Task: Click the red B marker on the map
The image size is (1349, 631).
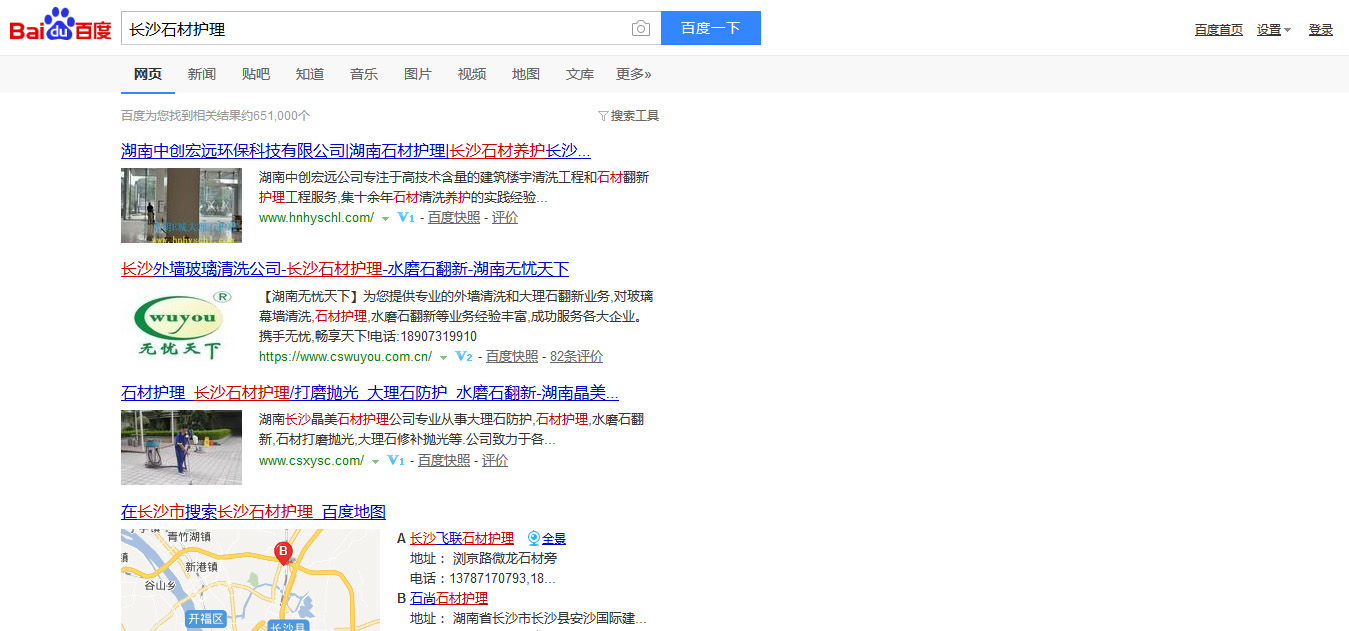Action: [281, 550]
